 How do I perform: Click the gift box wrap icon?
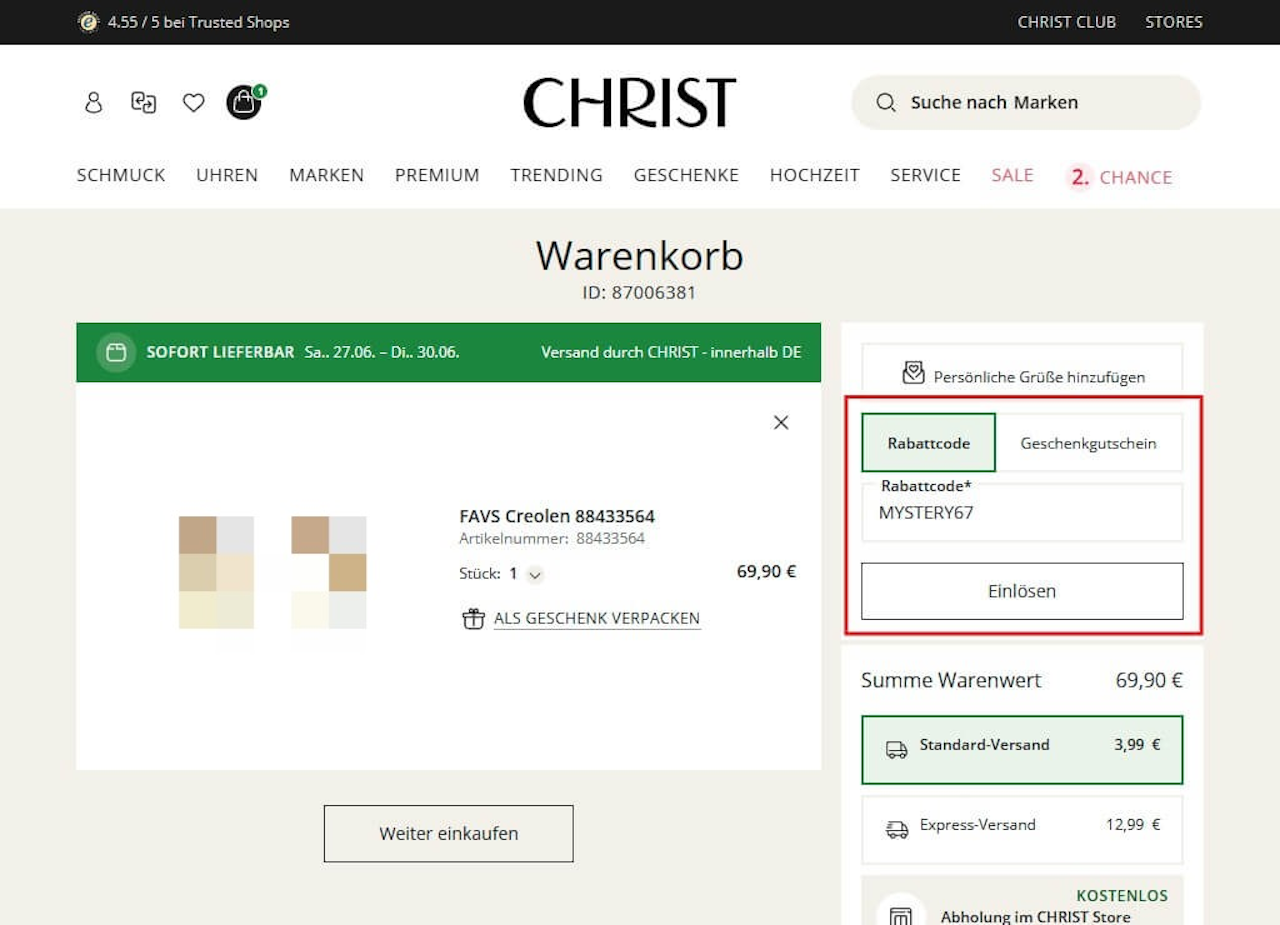coord(473,619)
